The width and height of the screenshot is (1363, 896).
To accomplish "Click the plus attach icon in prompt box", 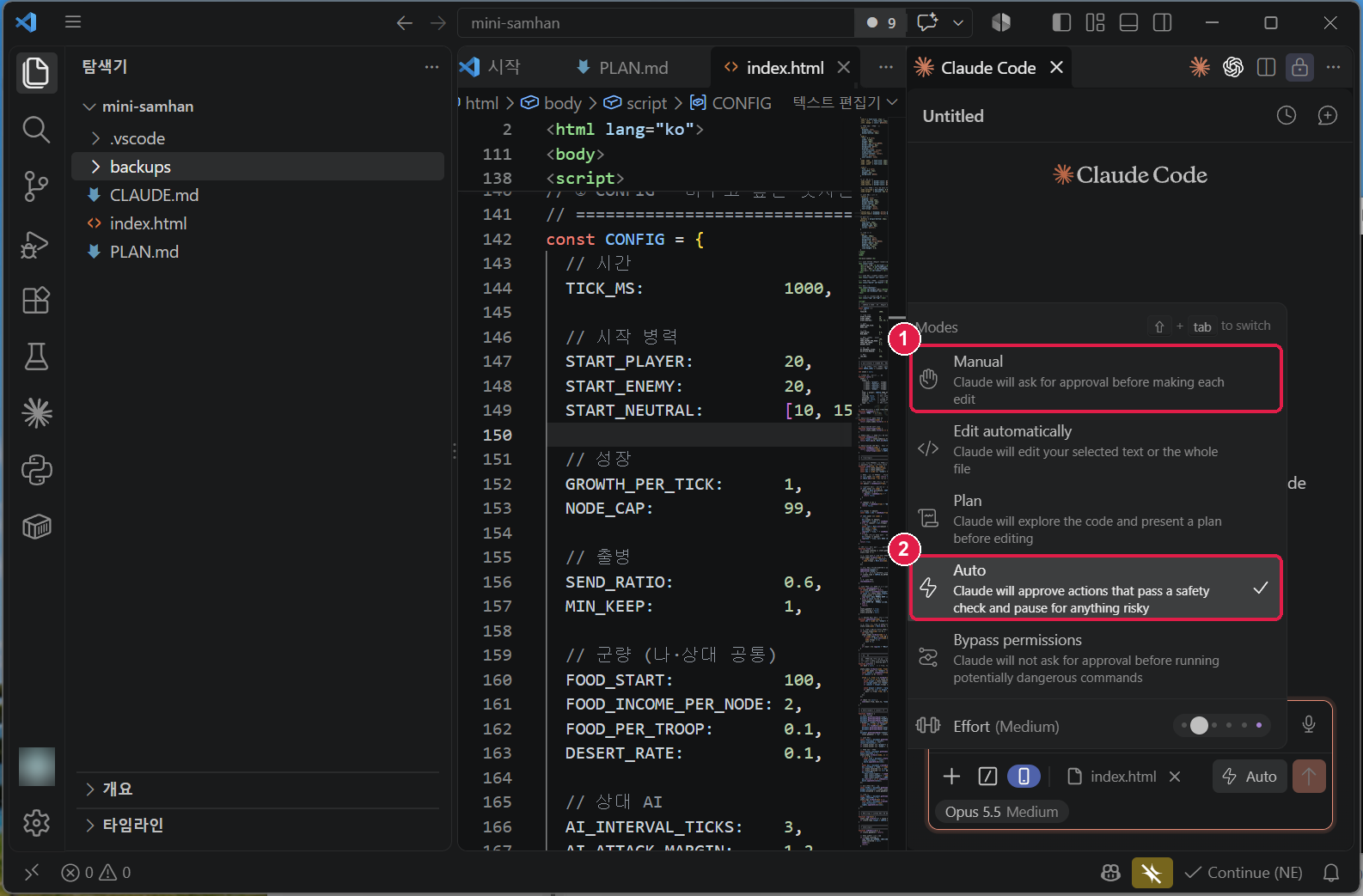I will tap(951, 777).
